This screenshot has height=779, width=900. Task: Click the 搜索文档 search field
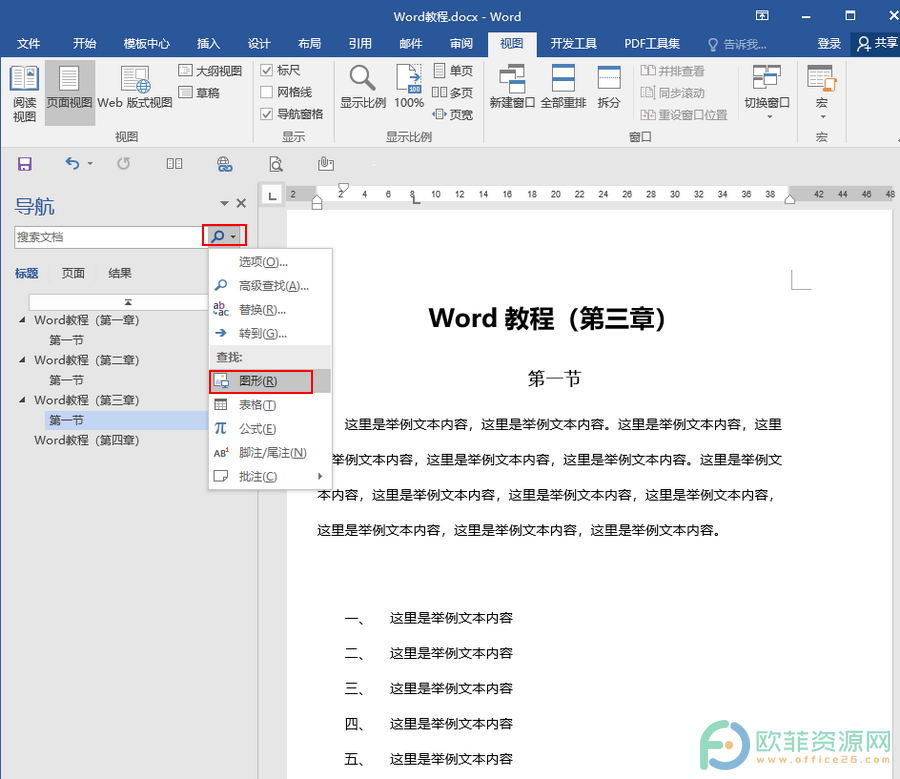pos(108,237)
